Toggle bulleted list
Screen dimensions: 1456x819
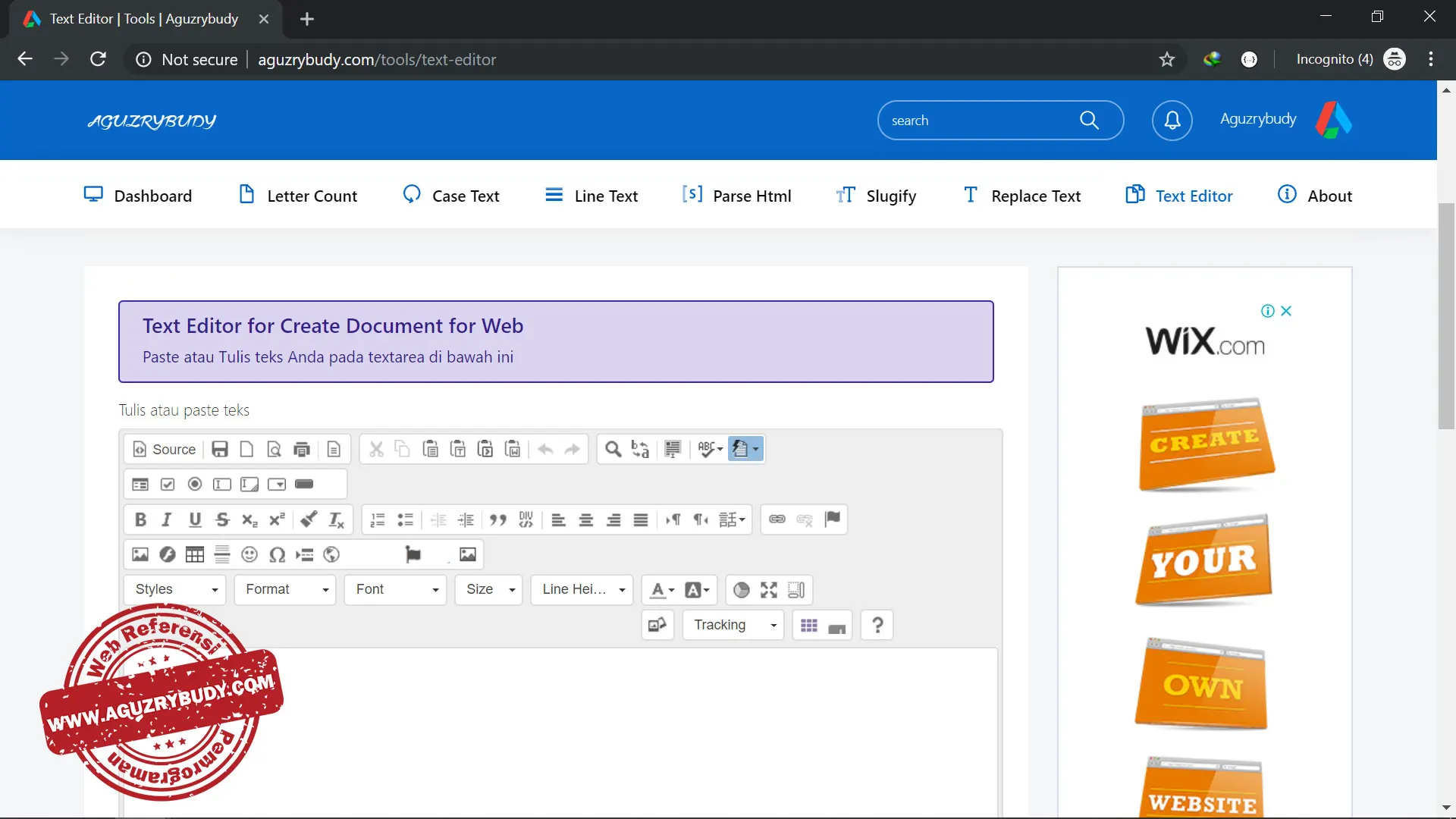tap(405, 519)
